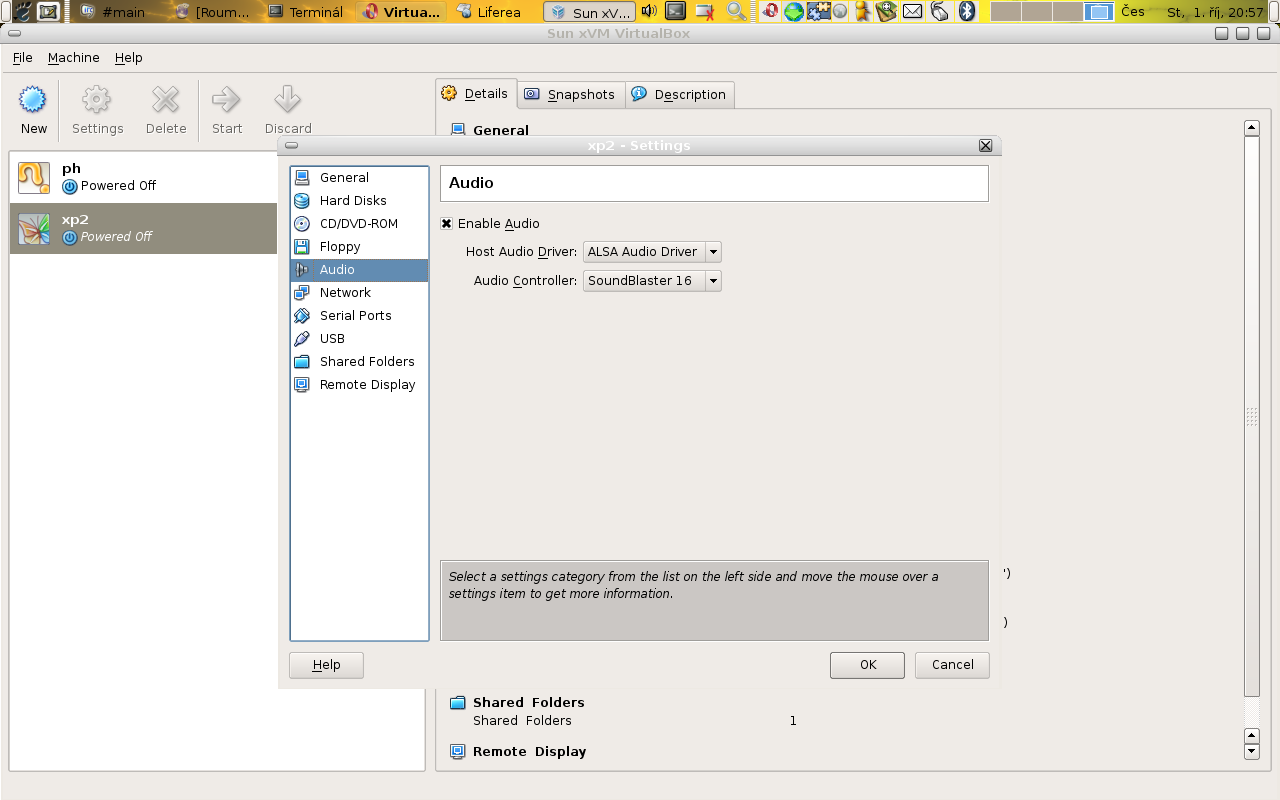Screen dimensions: 1280x800
Task: Click the Start arrow toolbar icon
Action: point(227,99)
